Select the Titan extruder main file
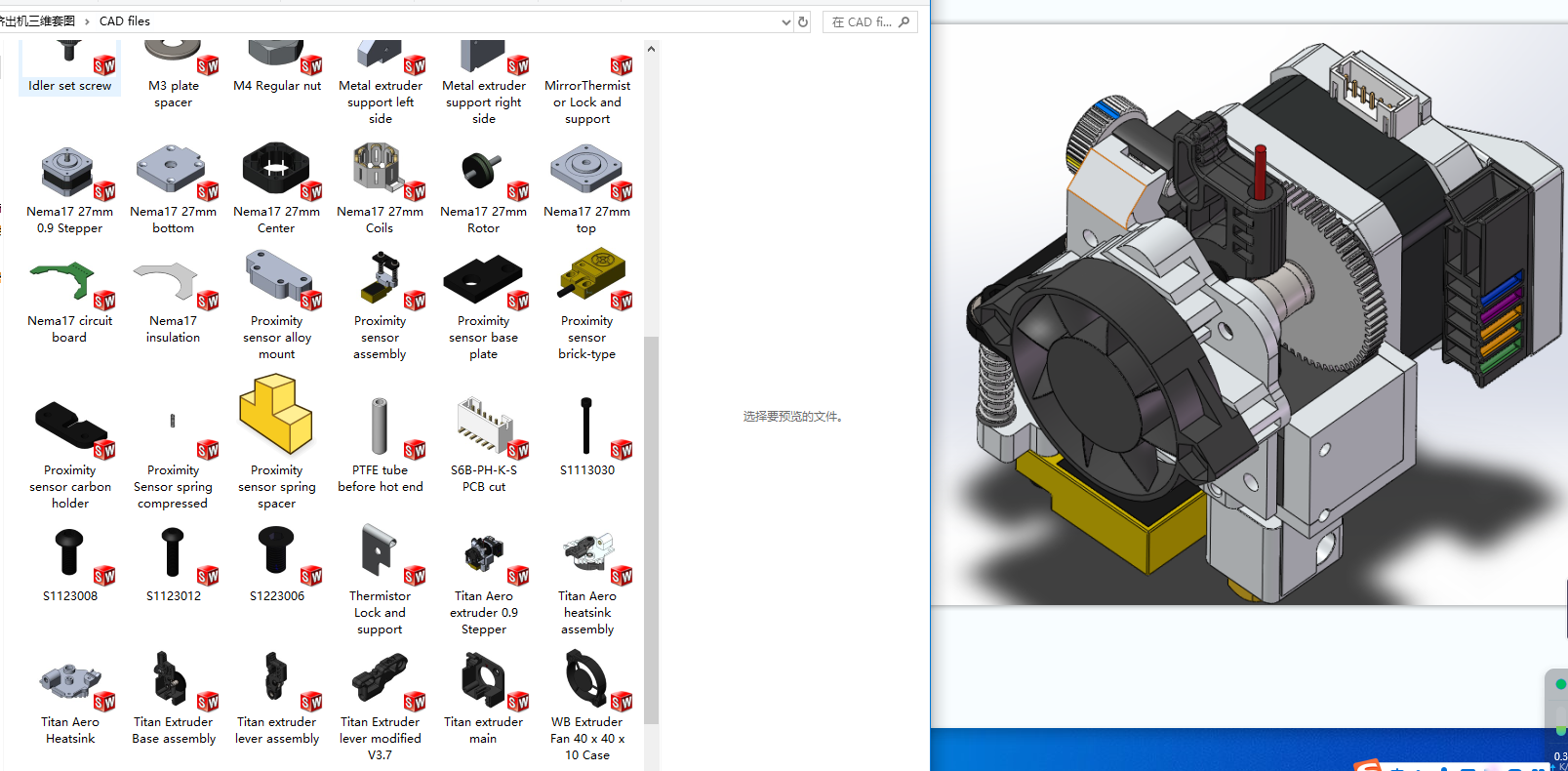 pyautogui.click(x=484, y=700)
